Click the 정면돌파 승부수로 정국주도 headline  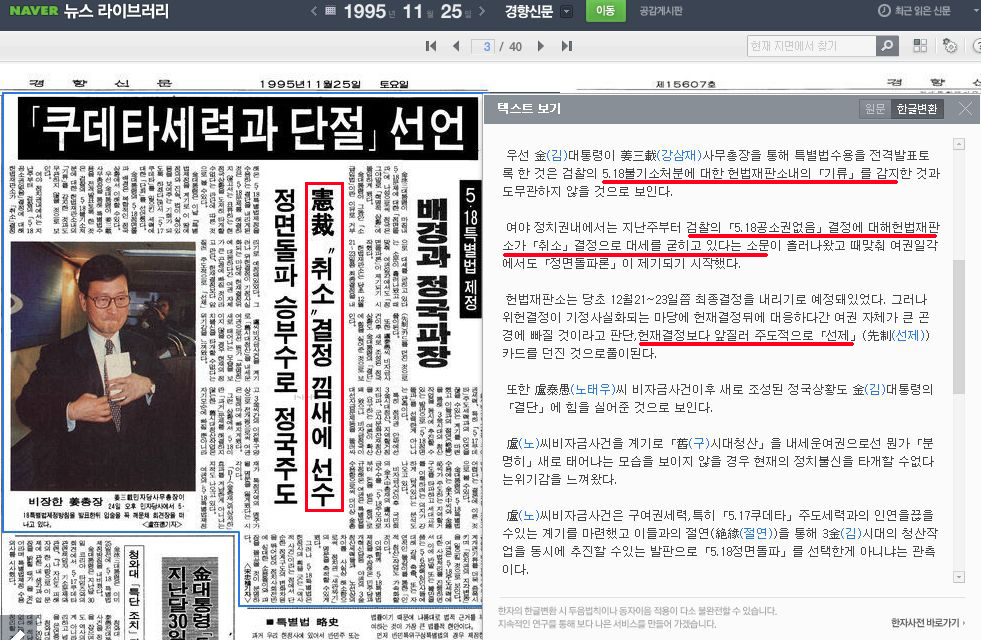[285, 346]
